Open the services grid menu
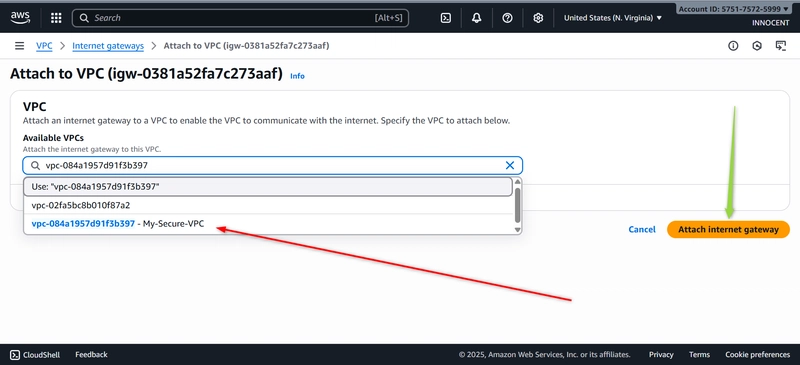 point(56,18)
